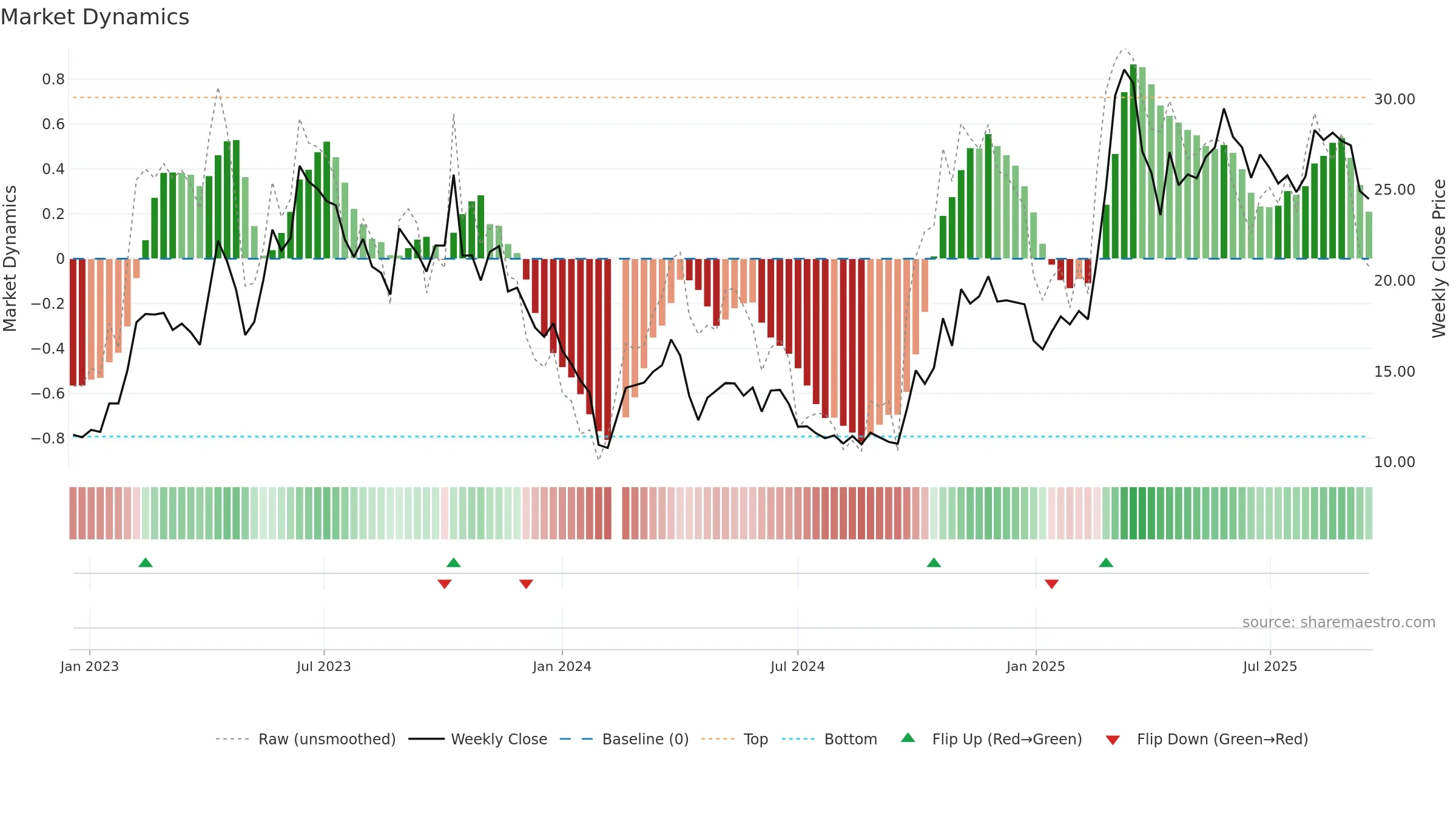Click the 15.00 price axis label
Viewport: 1456px width, 819px height.
(1395, 371)
